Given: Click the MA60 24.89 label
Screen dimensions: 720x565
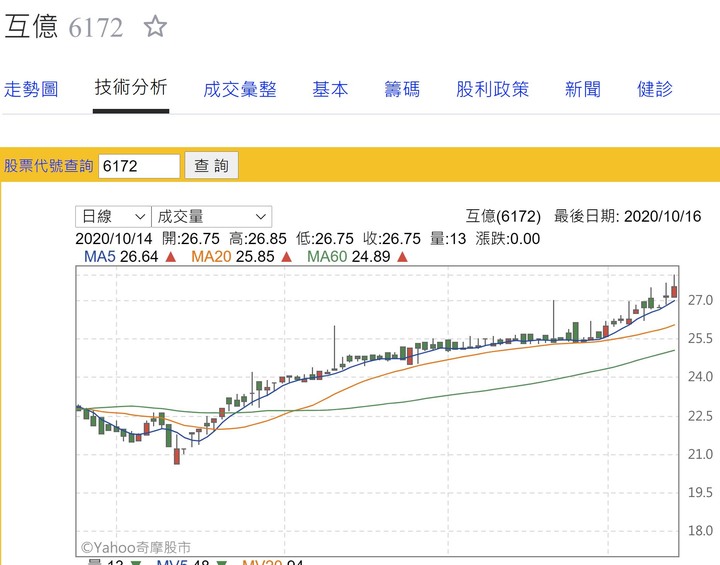Looking at the screenshot, I should coord(349,256).
